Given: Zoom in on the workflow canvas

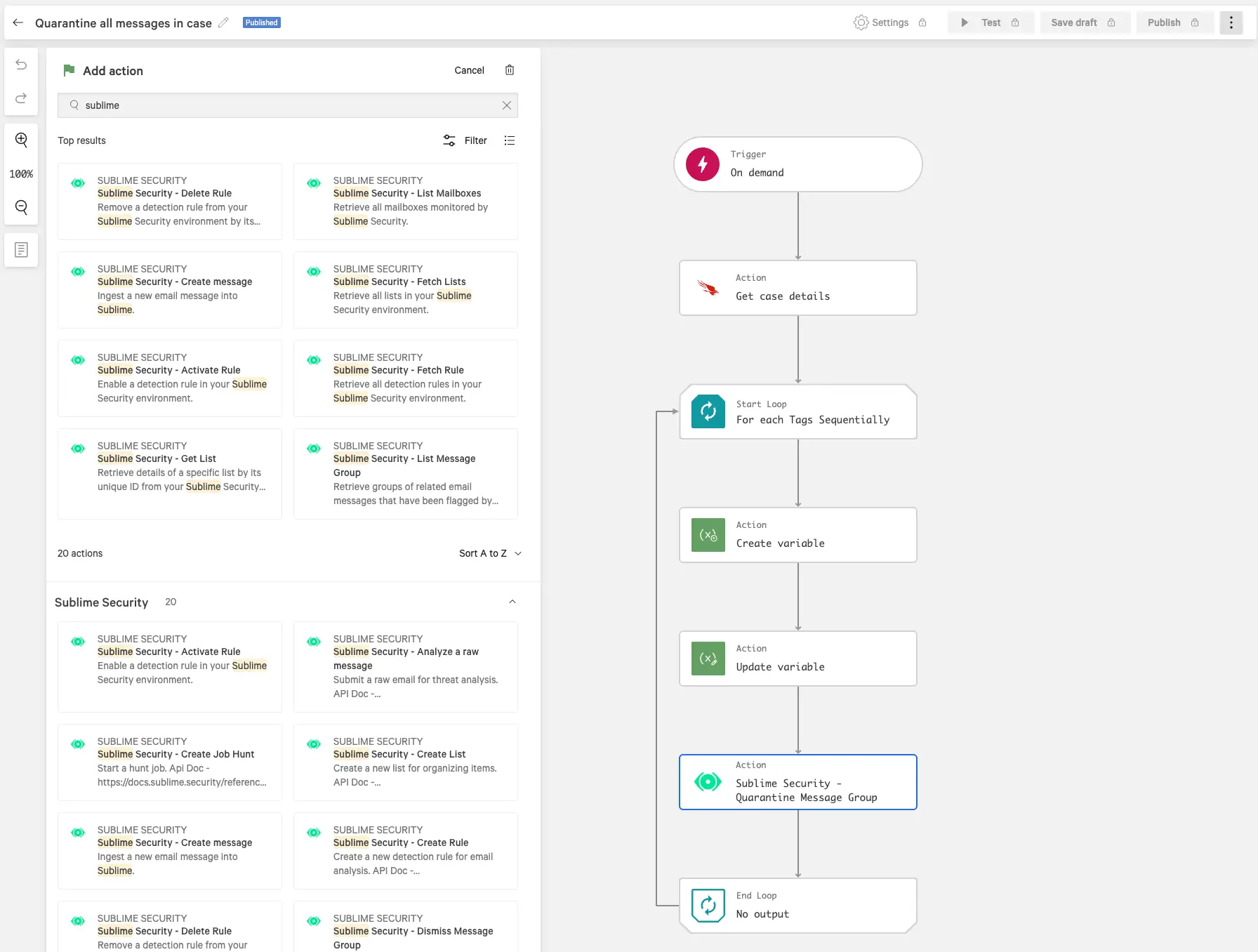Looking at the screenshot, I should pyautogui.click(x=21, y=140).
